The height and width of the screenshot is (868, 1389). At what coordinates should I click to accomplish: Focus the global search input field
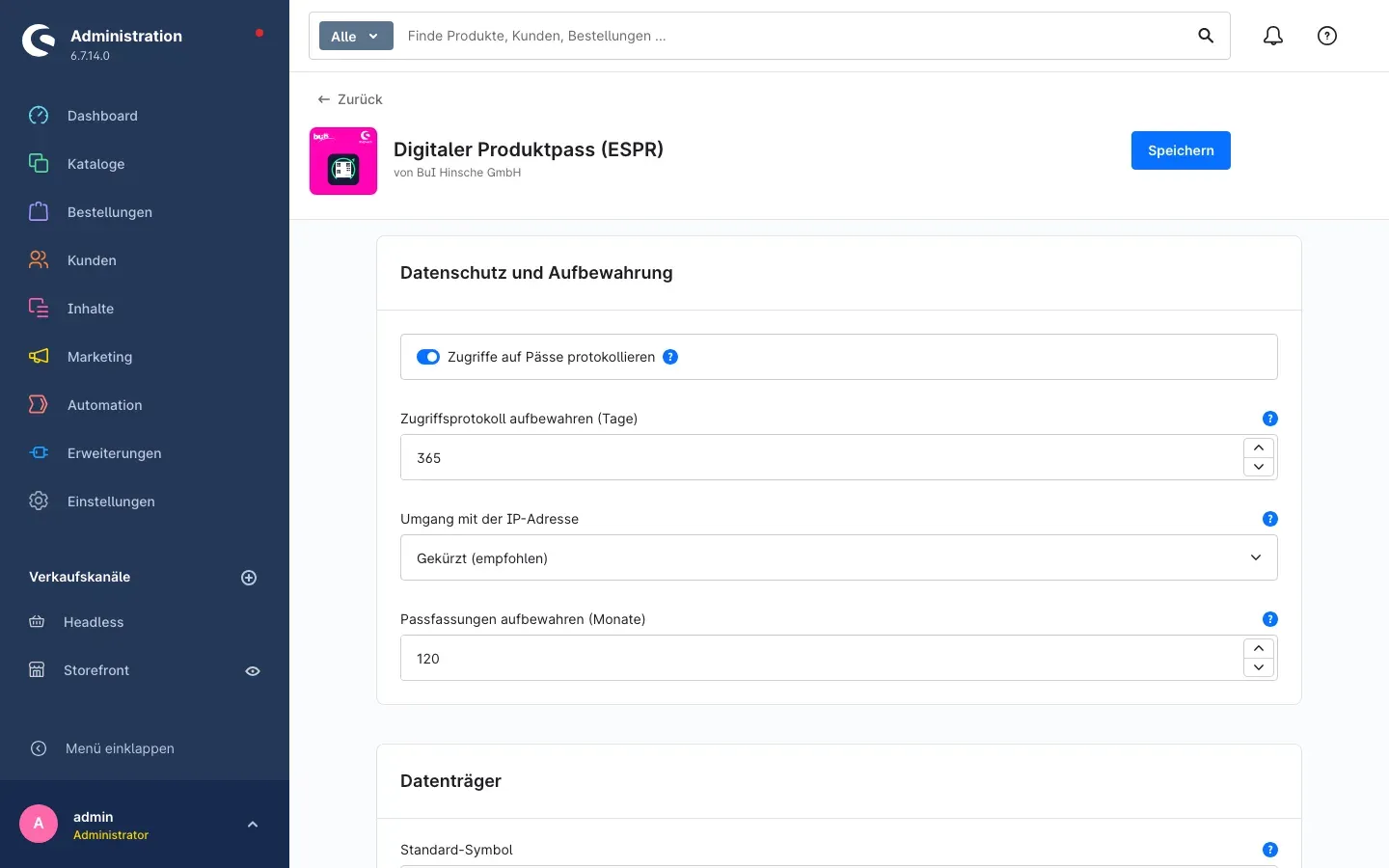tap(791, 36)
